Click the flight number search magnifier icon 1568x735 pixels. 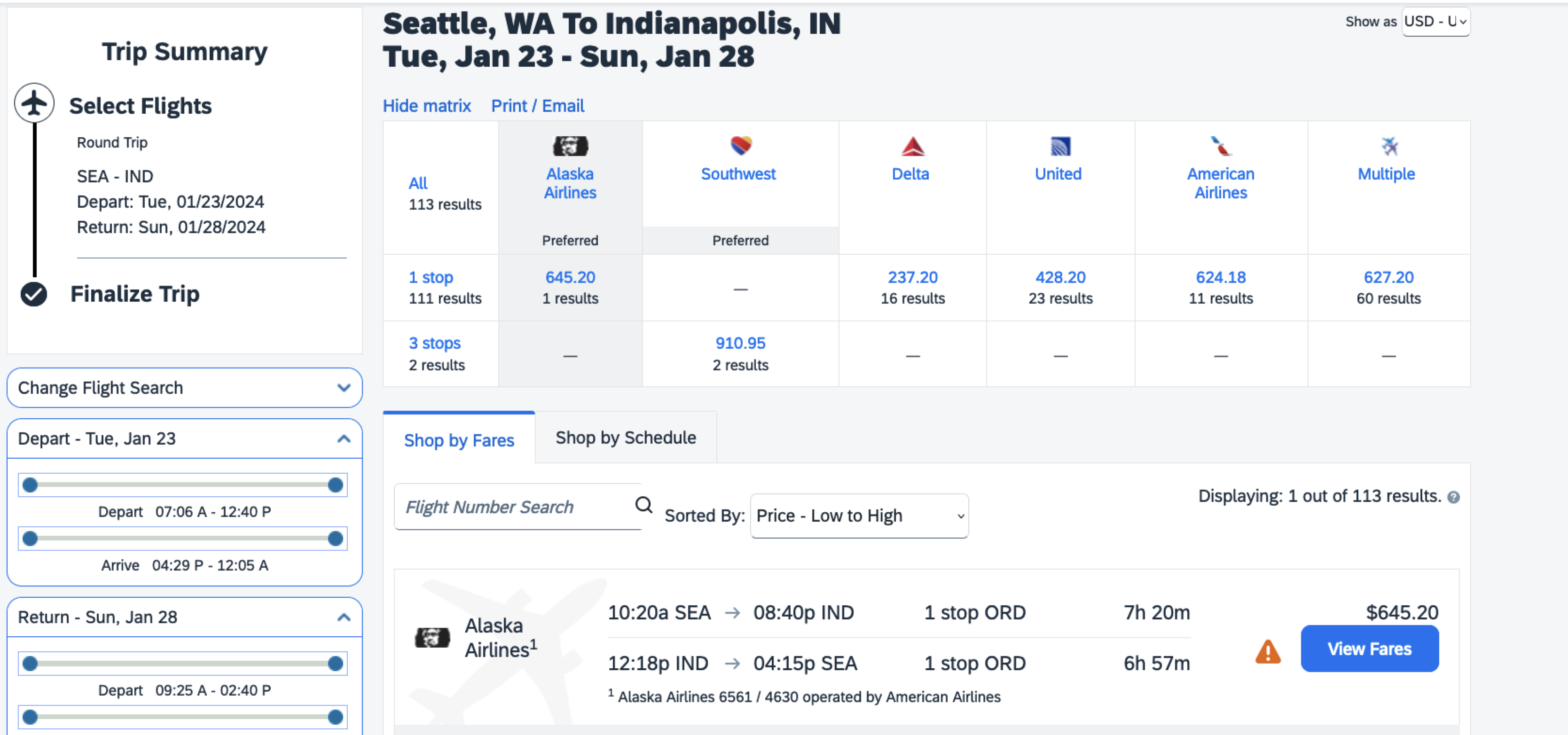(x=643, y=506)
